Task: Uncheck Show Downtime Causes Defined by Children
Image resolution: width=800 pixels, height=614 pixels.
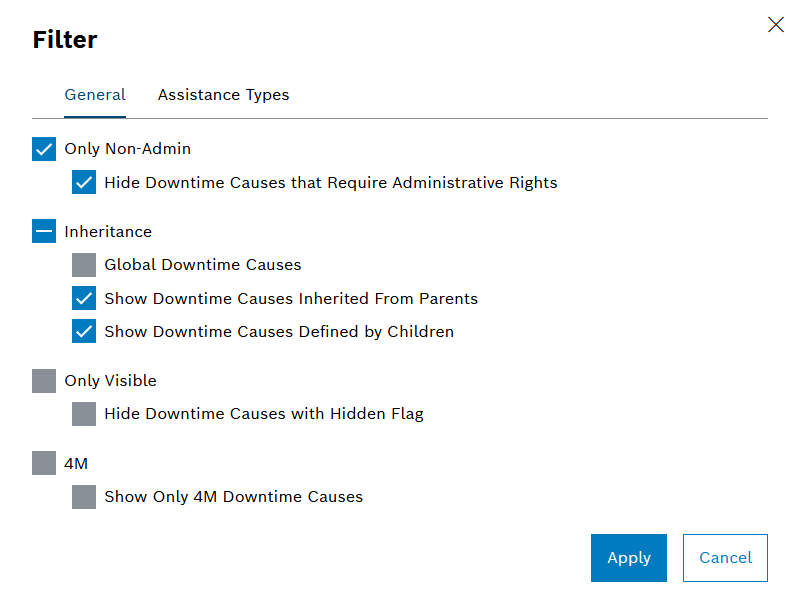Action: [84, 331]
